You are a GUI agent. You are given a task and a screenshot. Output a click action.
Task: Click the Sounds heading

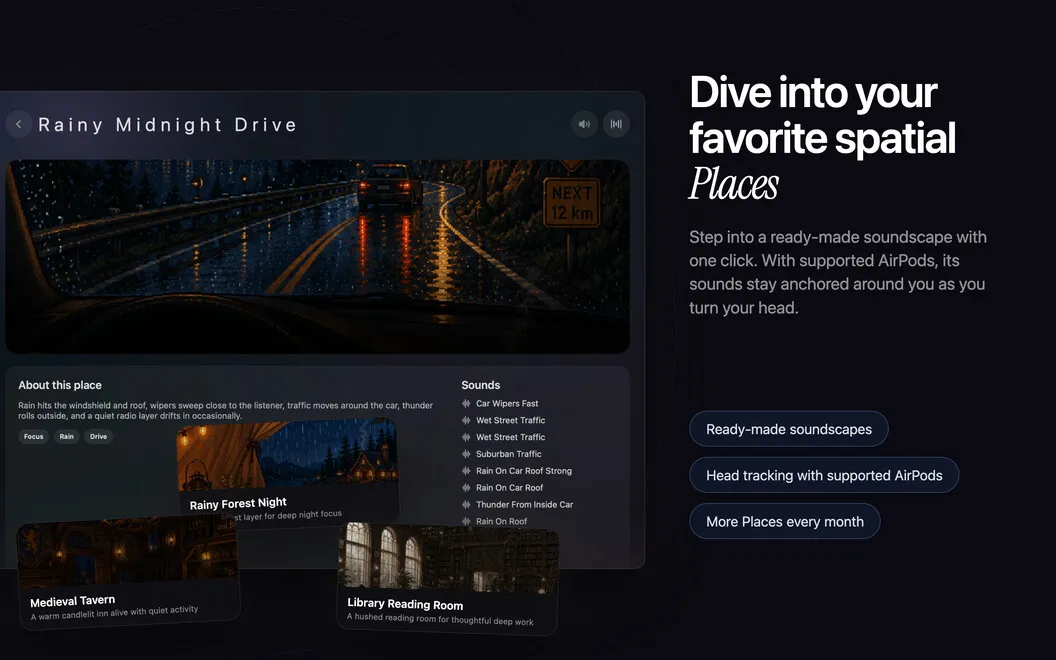coord(481,385)
